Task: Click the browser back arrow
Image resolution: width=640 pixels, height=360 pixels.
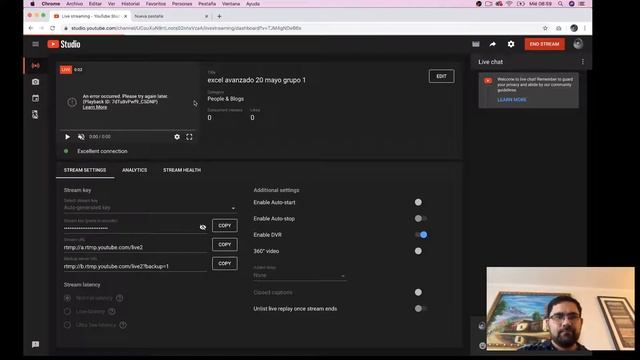Action: (31, 28)
